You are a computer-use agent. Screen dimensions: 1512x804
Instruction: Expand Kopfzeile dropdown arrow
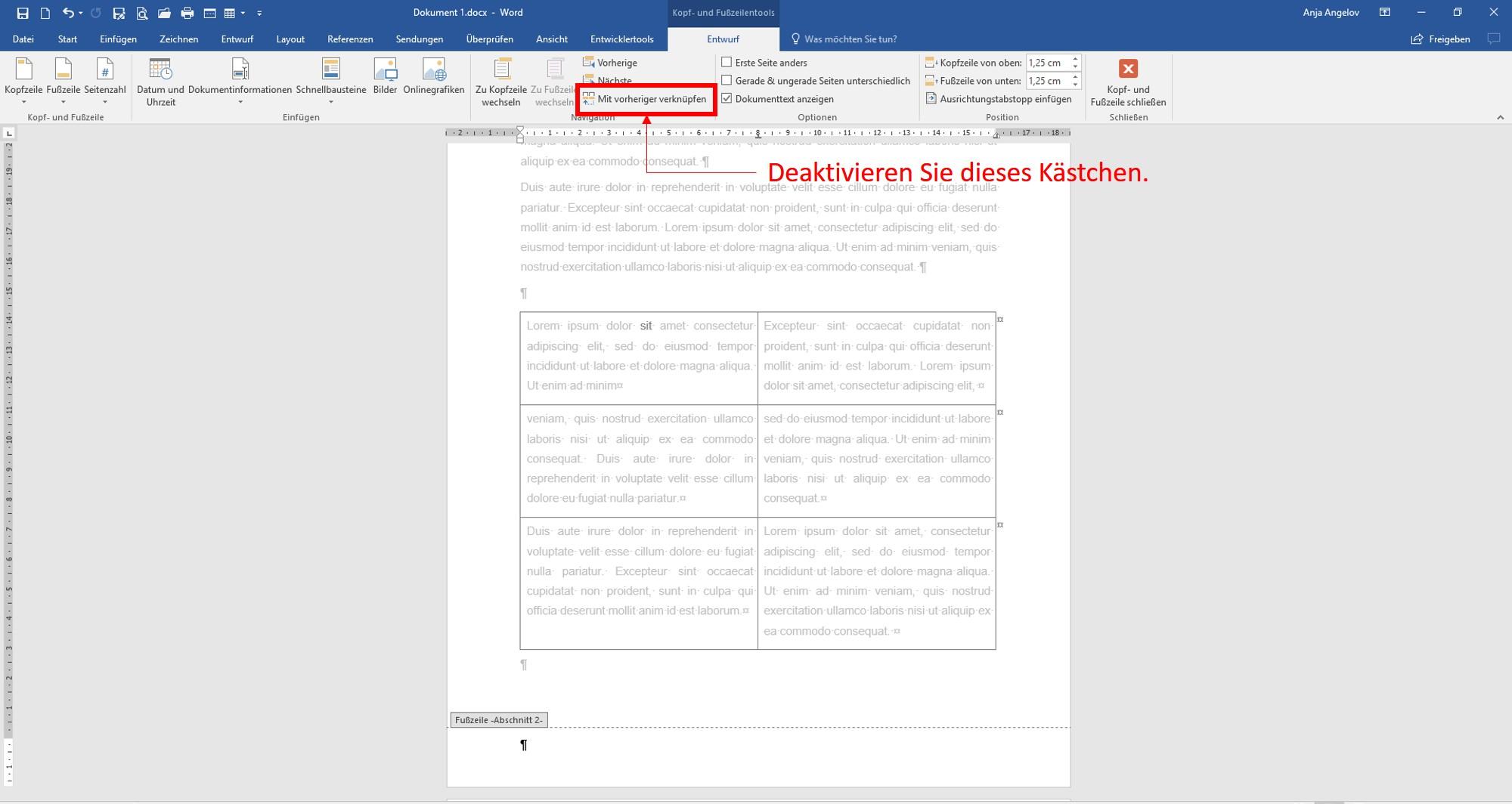23,102
